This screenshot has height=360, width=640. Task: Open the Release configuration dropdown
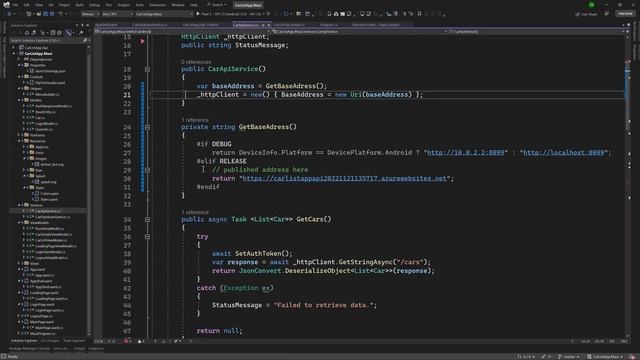[x=90, y=14]
